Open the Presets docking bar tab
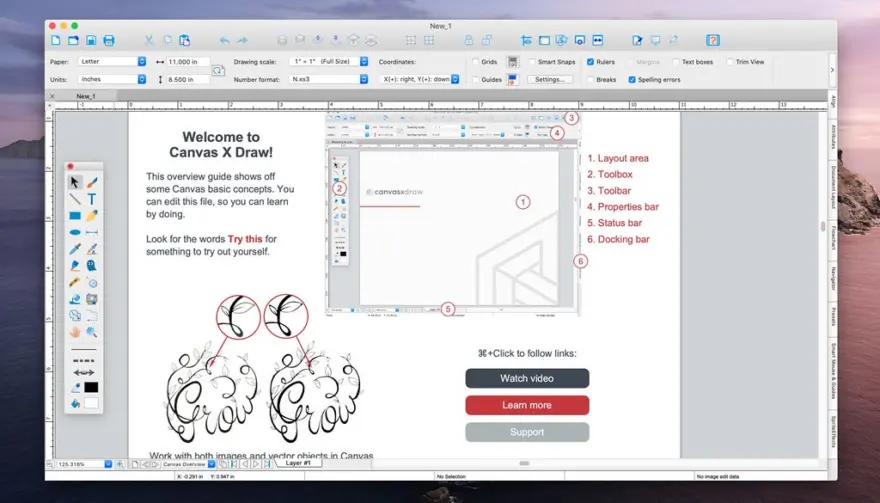Image resolution: width=880 pixels, height=503 pixels. (833, 316)
